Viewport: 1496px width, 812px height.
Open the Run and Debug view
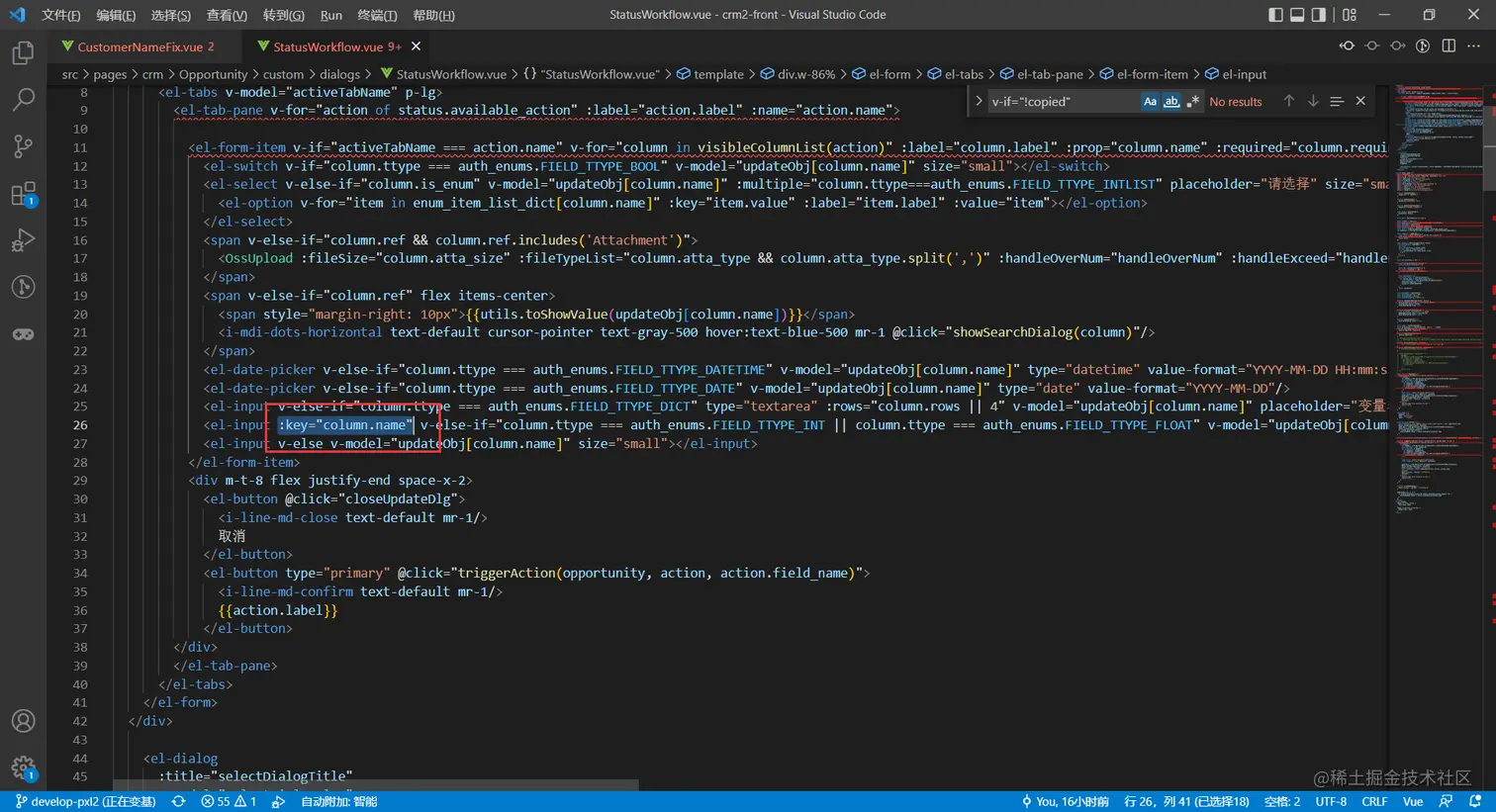23,240
